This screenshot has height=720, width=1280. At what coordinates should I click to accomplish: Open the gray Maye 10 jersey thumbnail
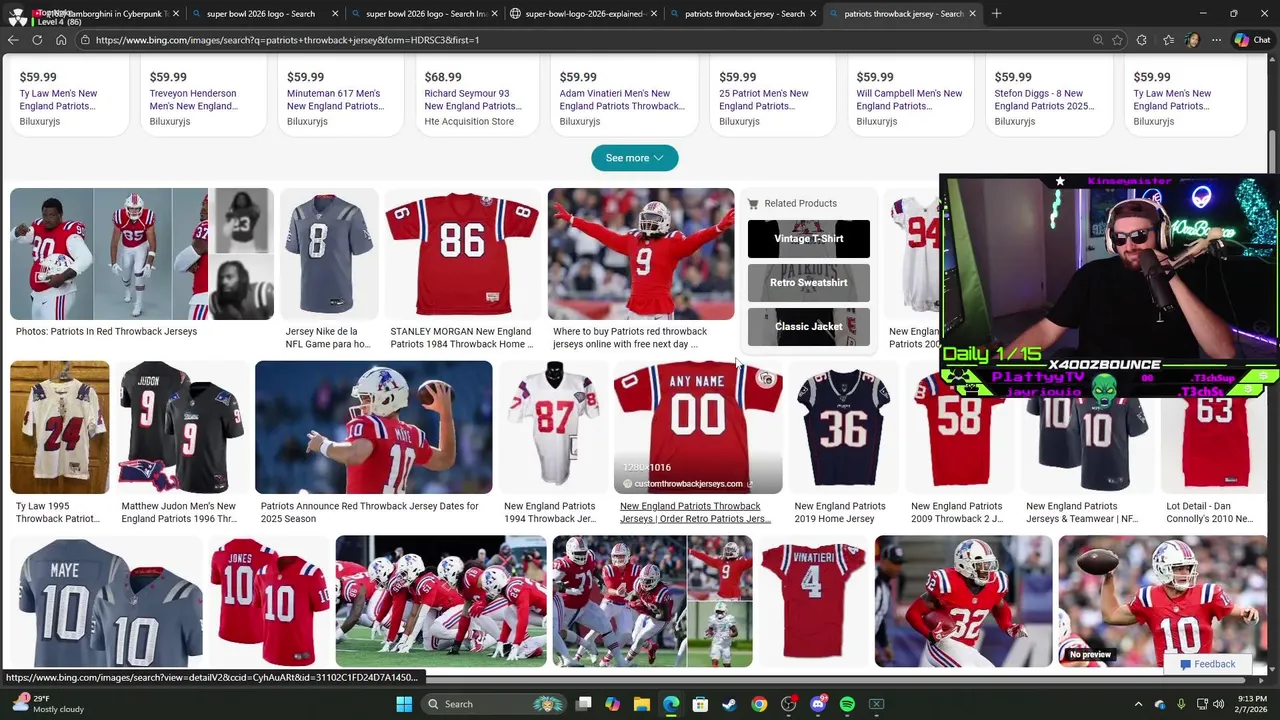click(x=106, y=601)
